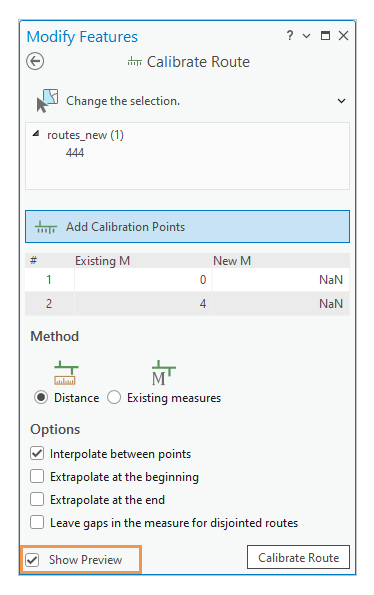
Task: Expand the Change the selection dropdown arrow
Action: tap(341, 101)
